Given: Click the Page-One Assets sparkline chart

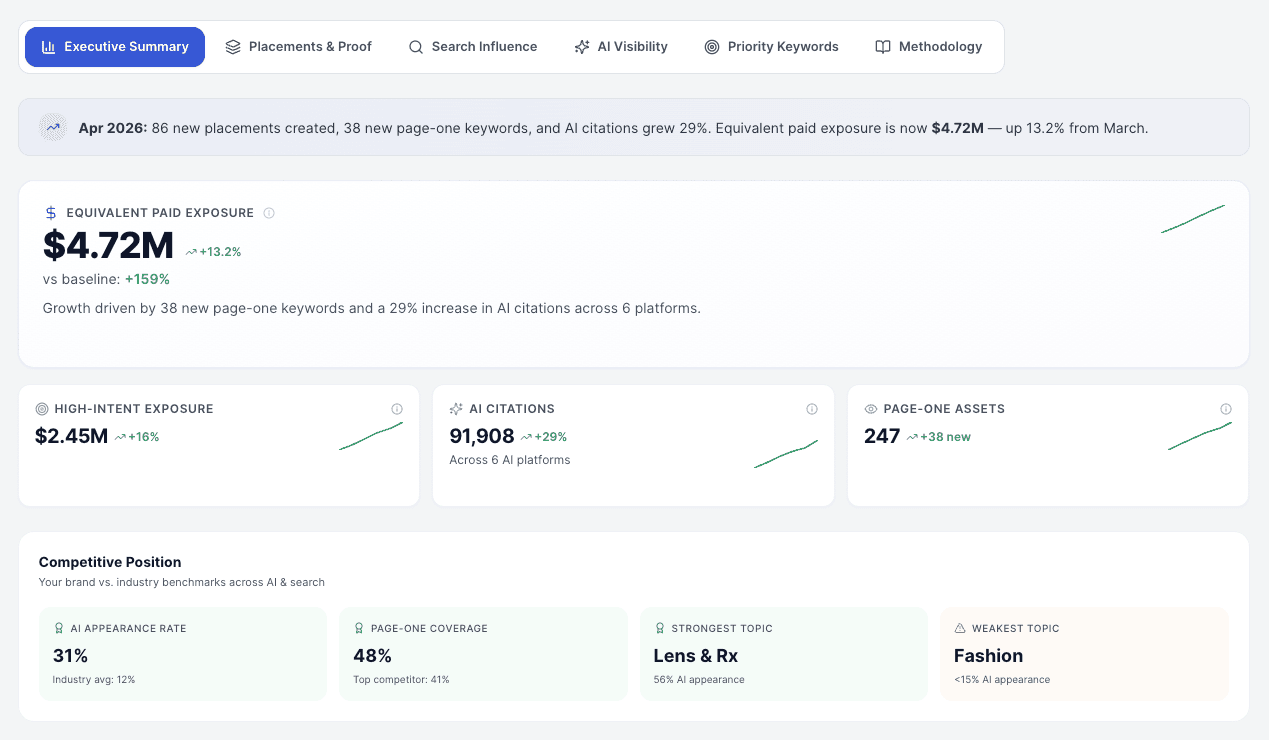Looking at the screenshot, I should (x=1200, y=436).
